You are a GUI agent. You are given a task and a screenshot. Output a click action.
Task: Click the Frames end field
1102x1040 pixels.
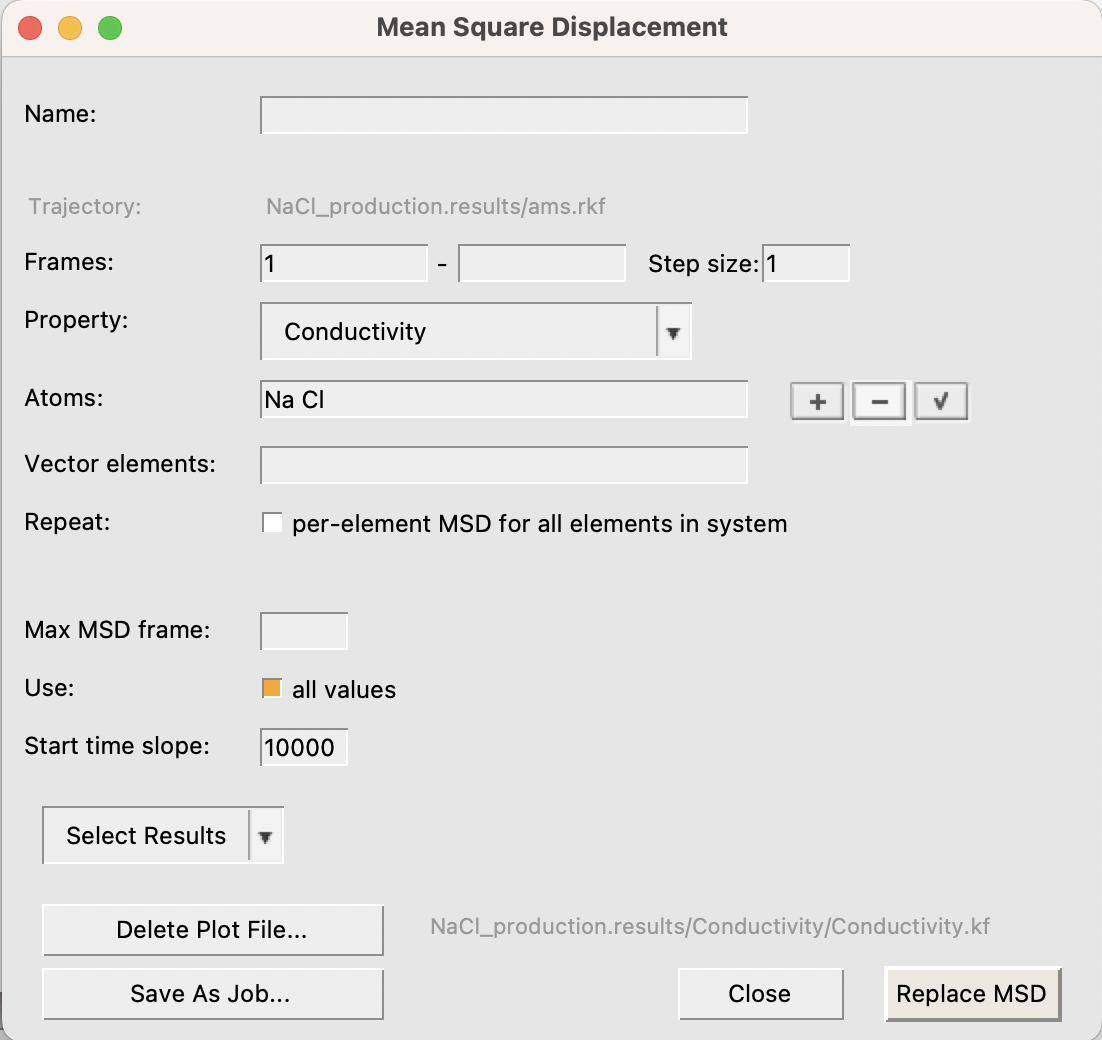[541, 264]
